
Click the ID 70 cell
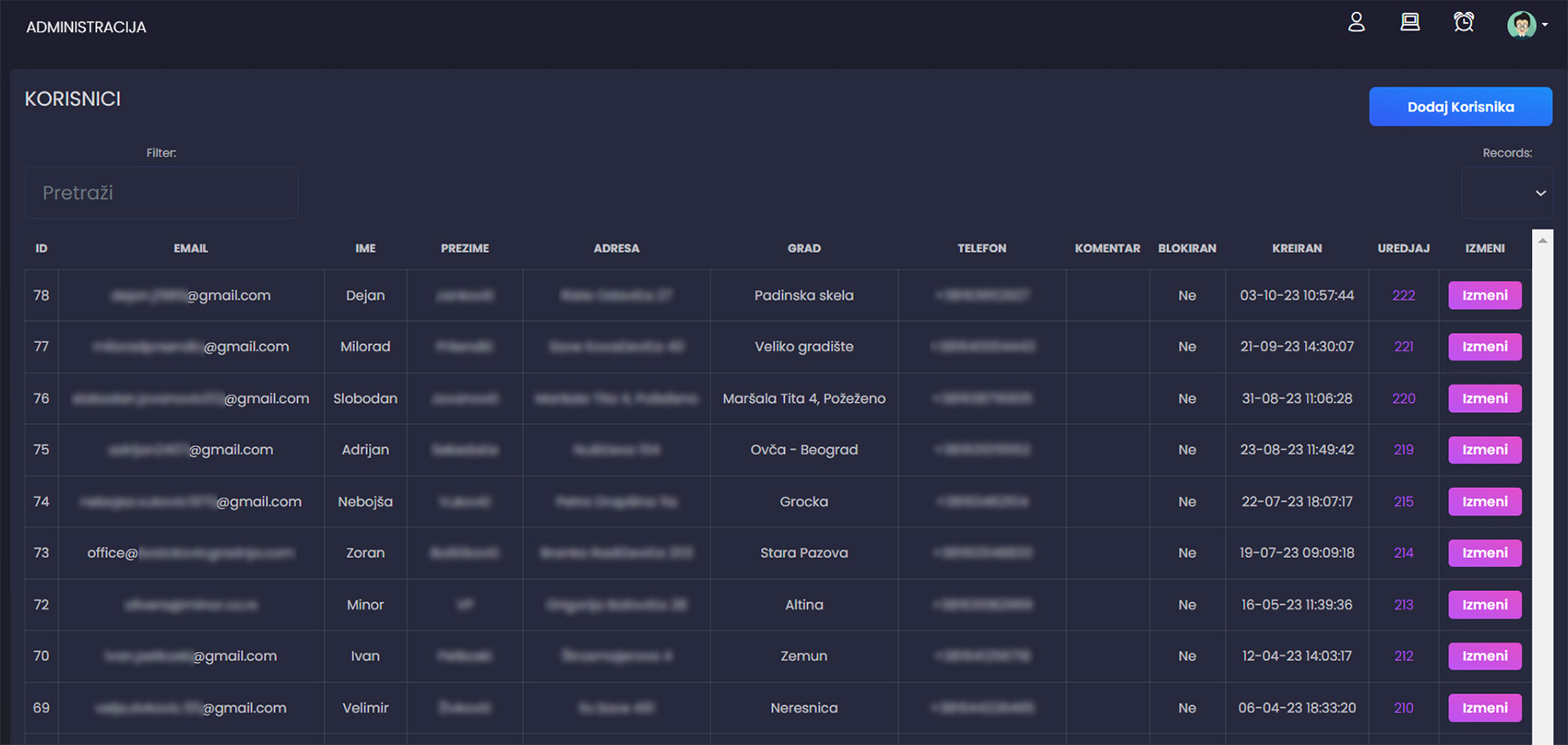tap(42, 656)
